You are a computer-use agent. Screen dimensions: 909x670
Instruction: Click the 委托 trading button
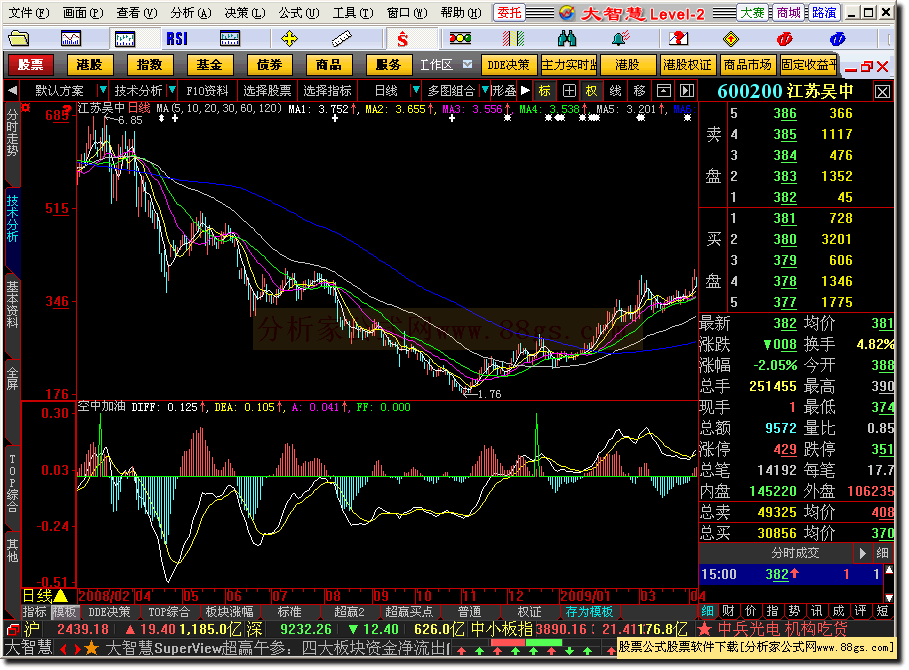pos(509,13)
